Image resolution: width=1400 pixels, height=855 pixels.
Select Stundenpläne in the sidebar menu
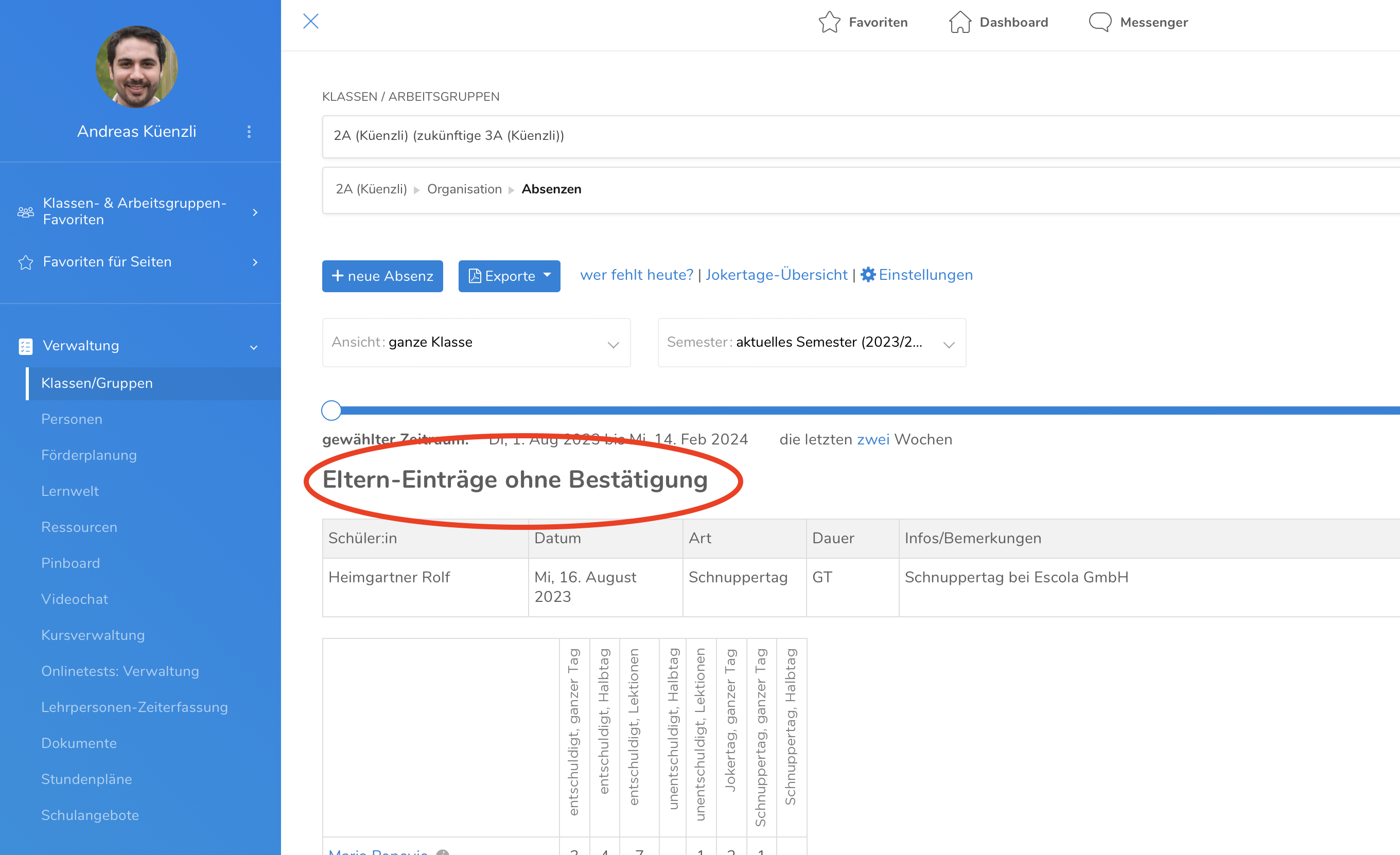86,779
